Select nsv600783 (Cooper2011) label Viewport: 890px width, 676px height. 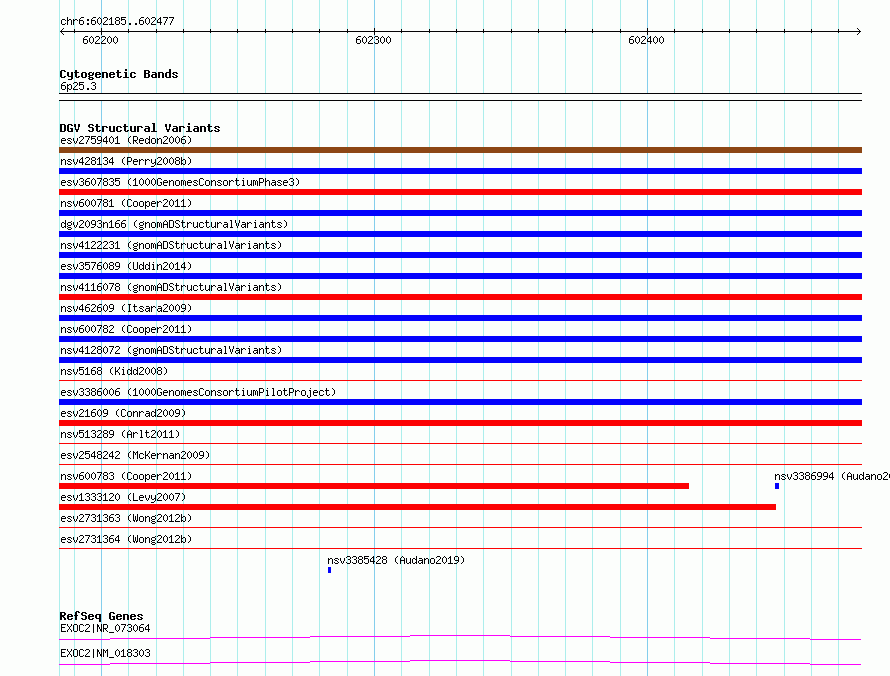point(126,476)
